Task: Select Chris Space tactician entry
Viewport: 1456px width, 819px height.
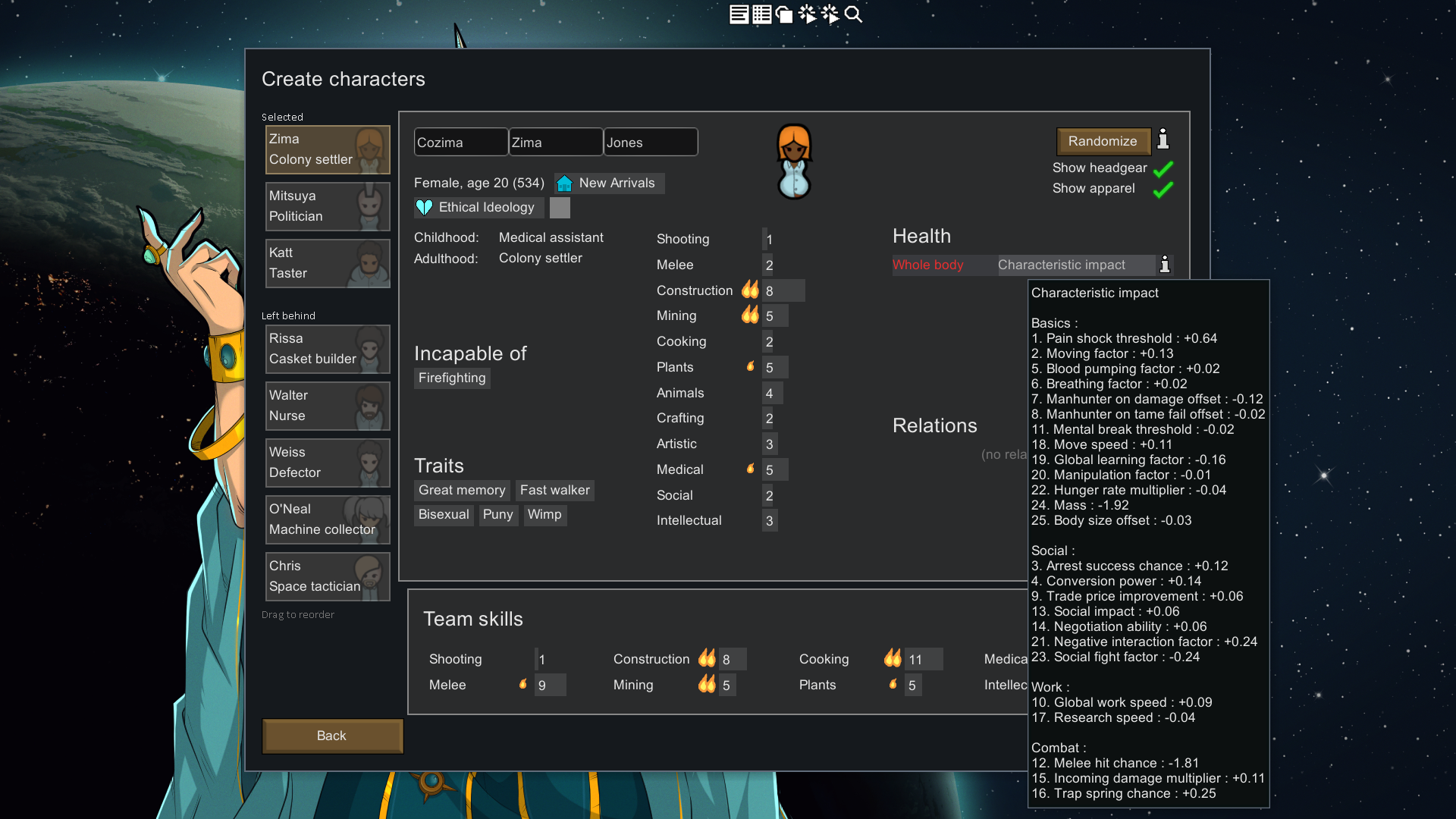Action: tap(328, 576)
